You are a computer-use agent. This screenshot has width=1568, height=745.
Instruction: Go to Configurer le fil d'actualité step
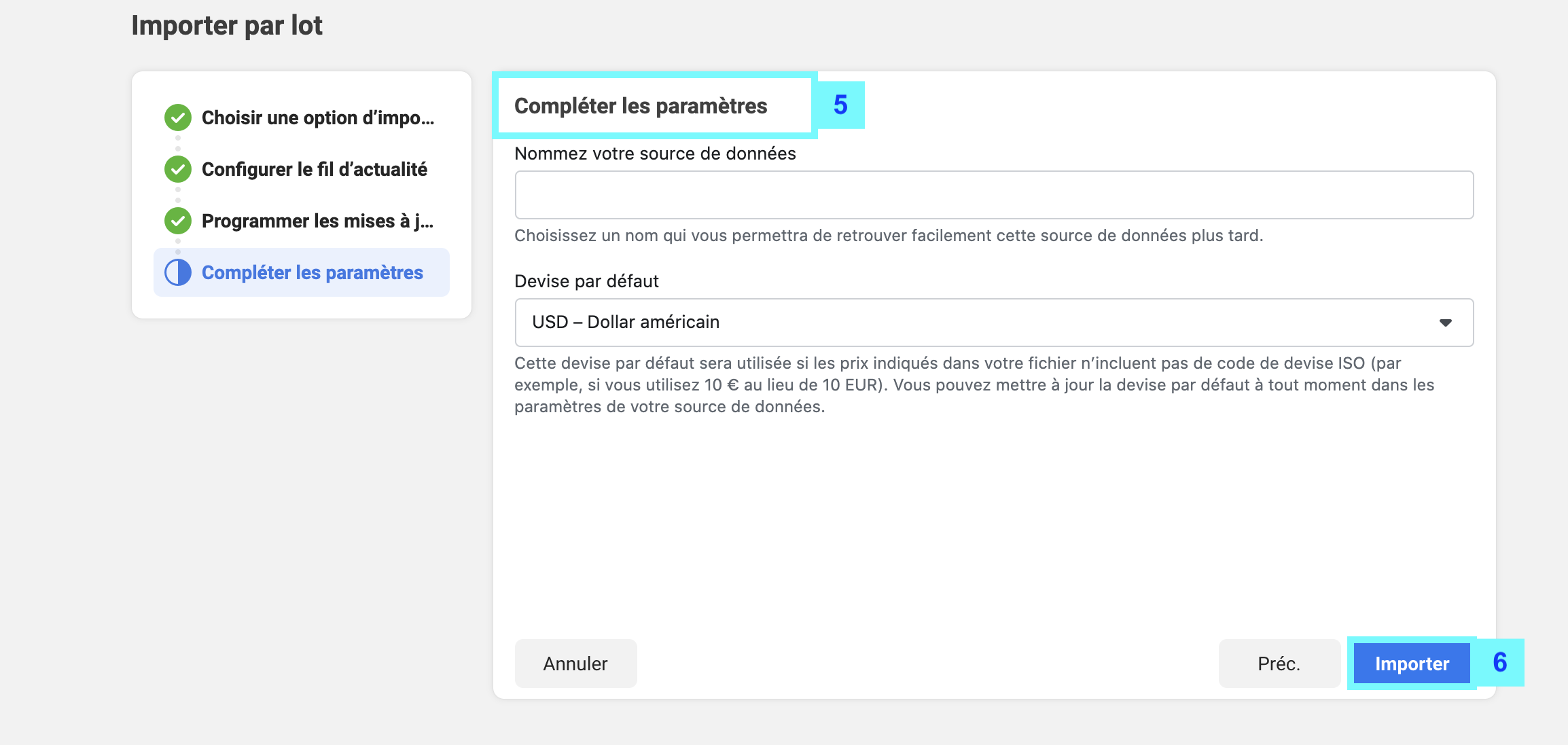click(x=315, y=169)
